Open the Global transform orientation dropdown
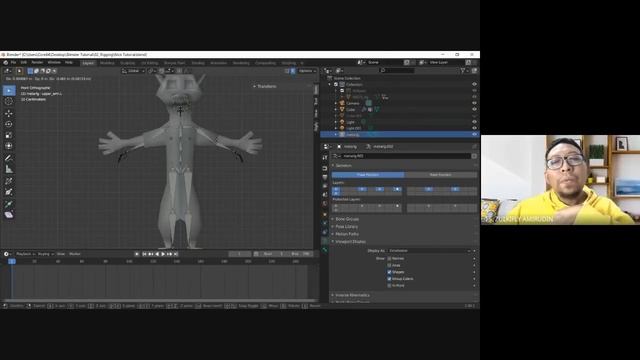Screen dimensions: 640x360 click(x=133, y=71)
